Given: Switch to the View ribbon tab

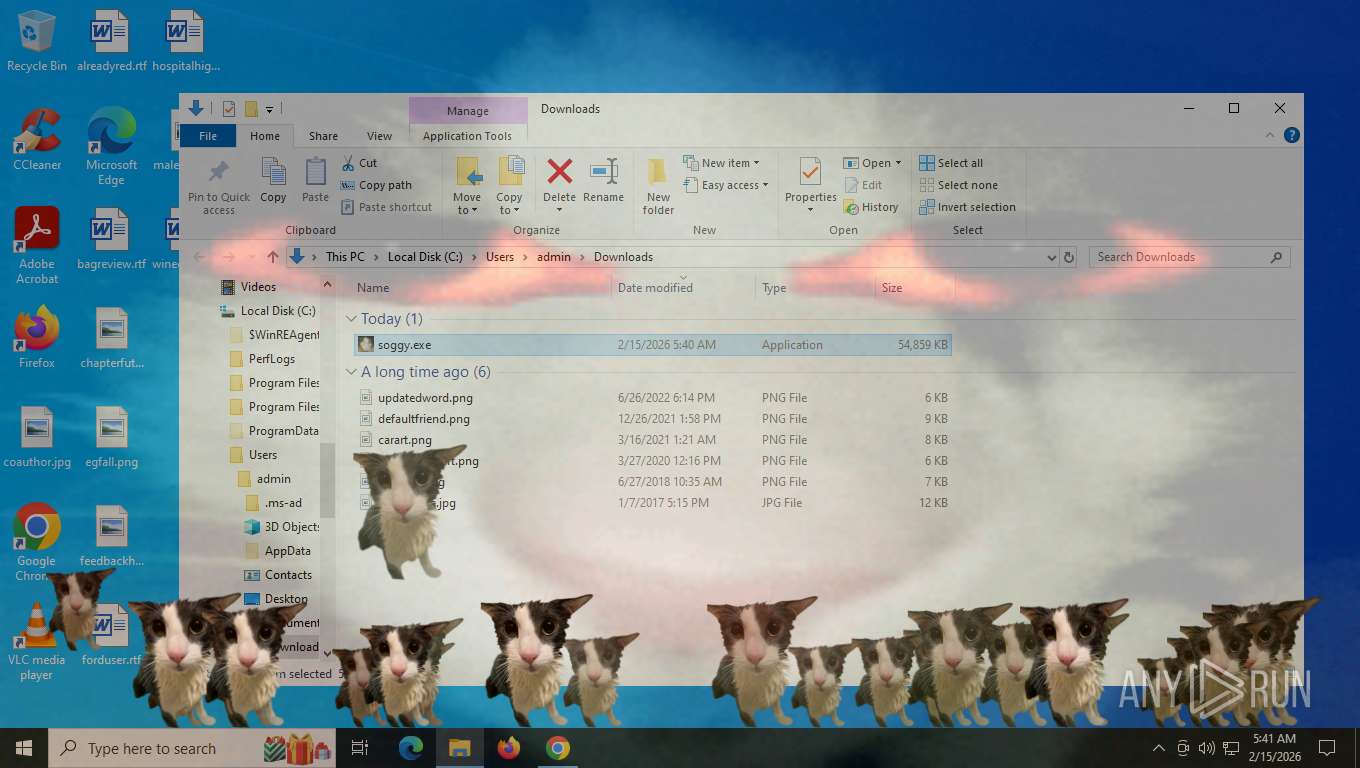Looking at the screenshot, I should [379, 136].
